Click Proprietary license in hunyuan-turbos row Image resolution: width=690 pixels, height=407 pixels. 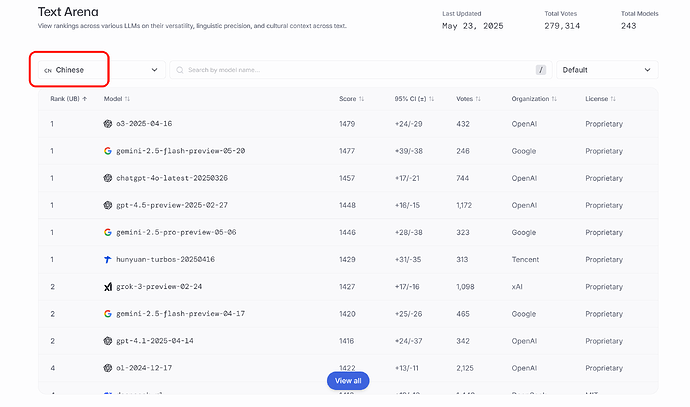click(604, 260)
